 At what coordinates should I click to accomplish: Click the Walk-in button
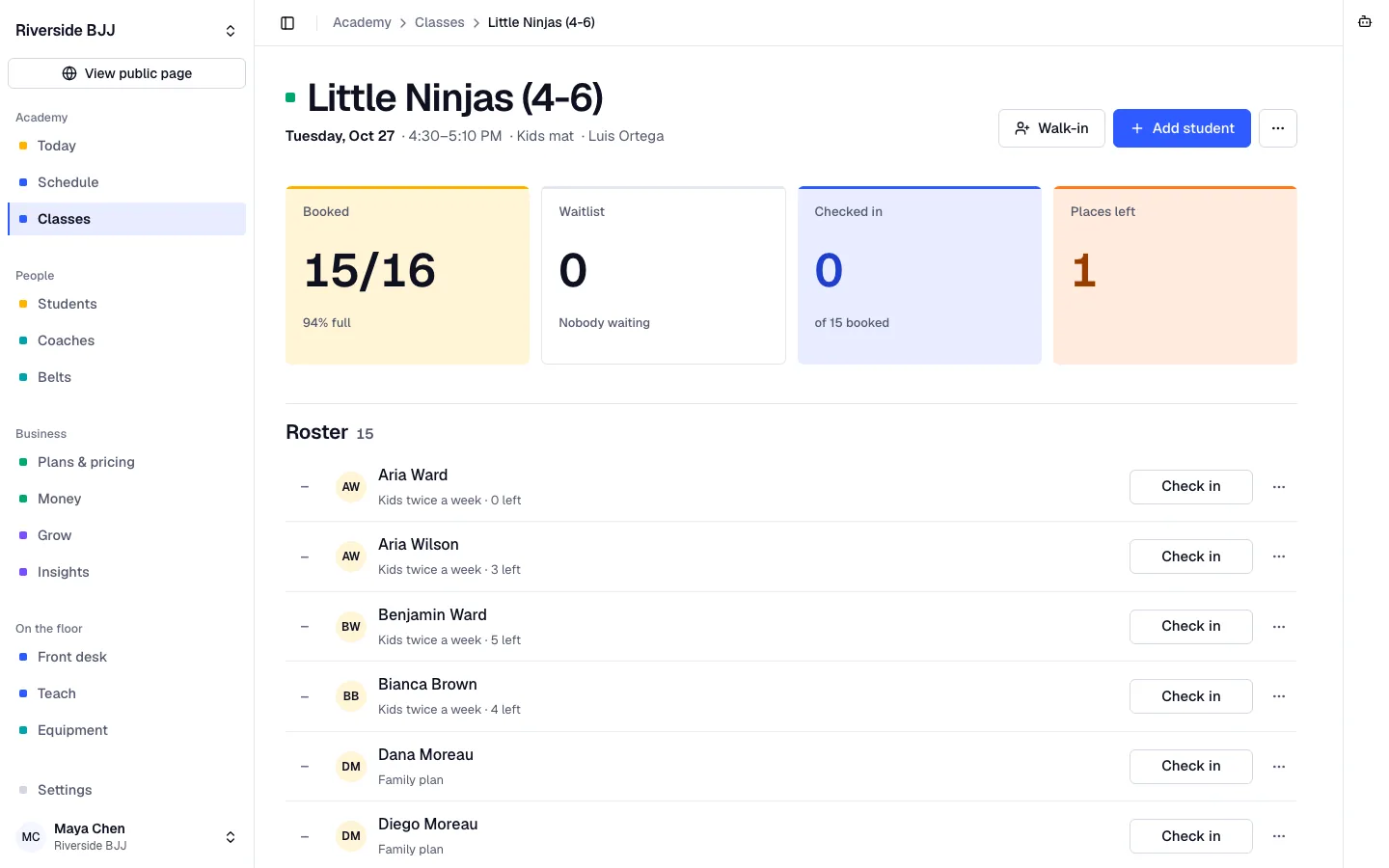point(1051,128)
